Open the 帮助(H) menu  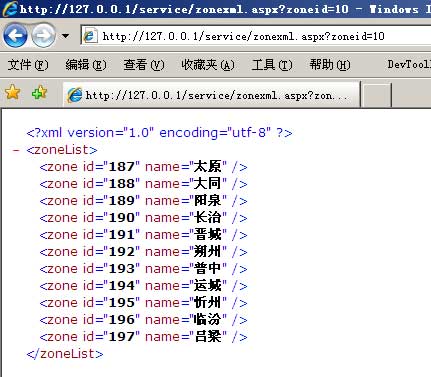click(330, 65)
